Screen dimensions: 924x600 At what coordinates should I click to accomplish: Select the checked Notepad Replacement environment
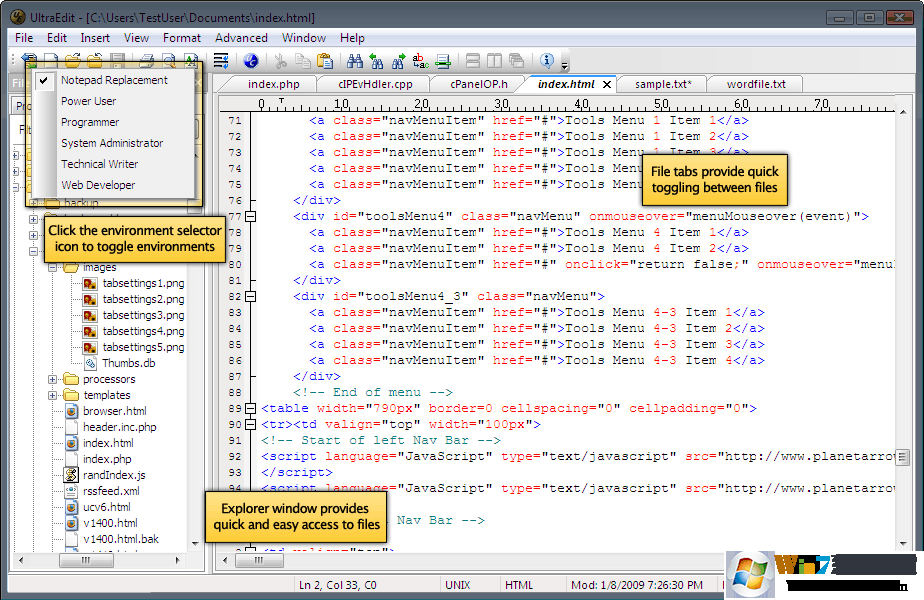pyautogui.click(x=114, y=80)
